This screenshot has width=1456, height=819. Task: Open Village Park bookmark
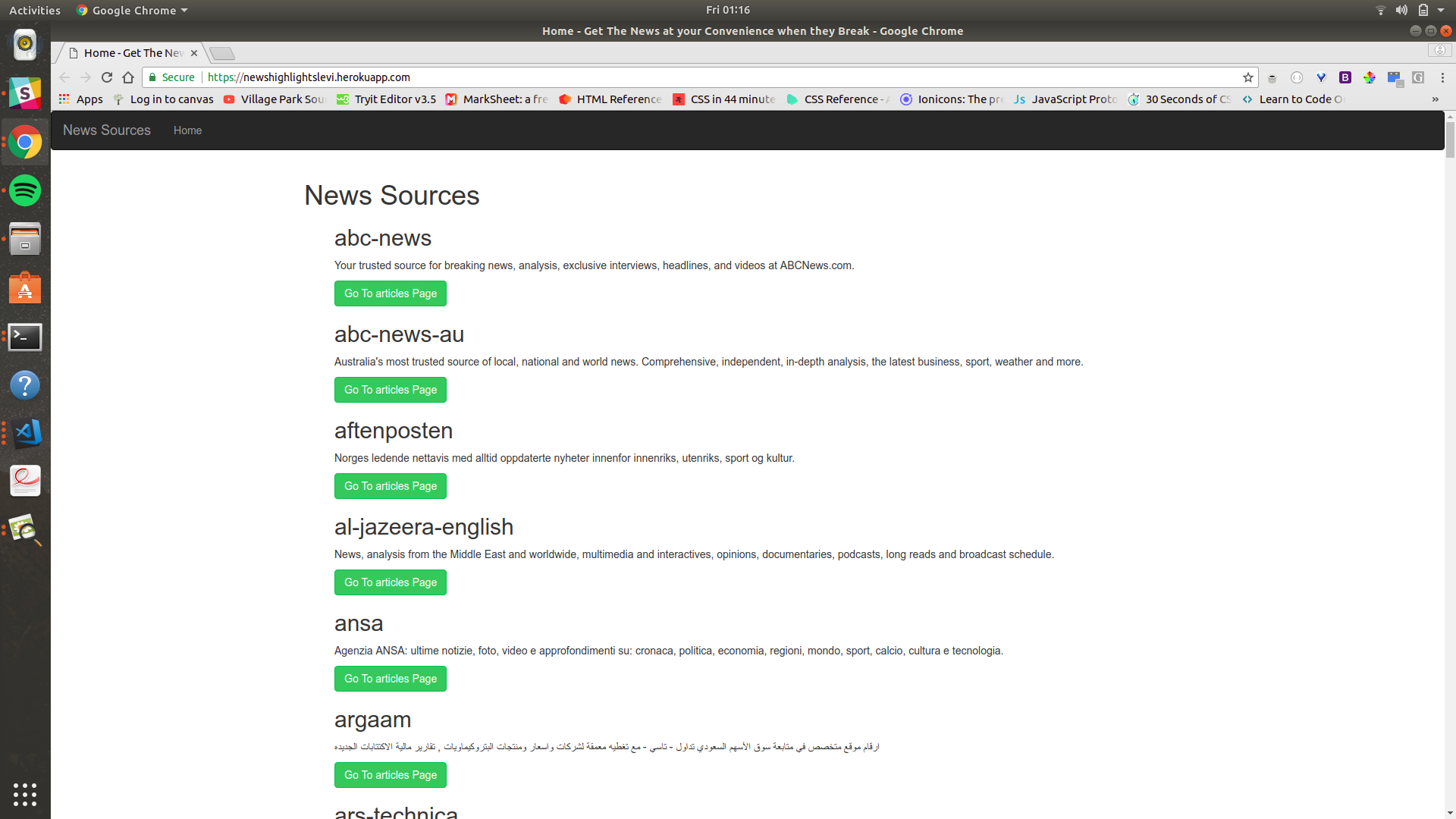pos(275,99)
